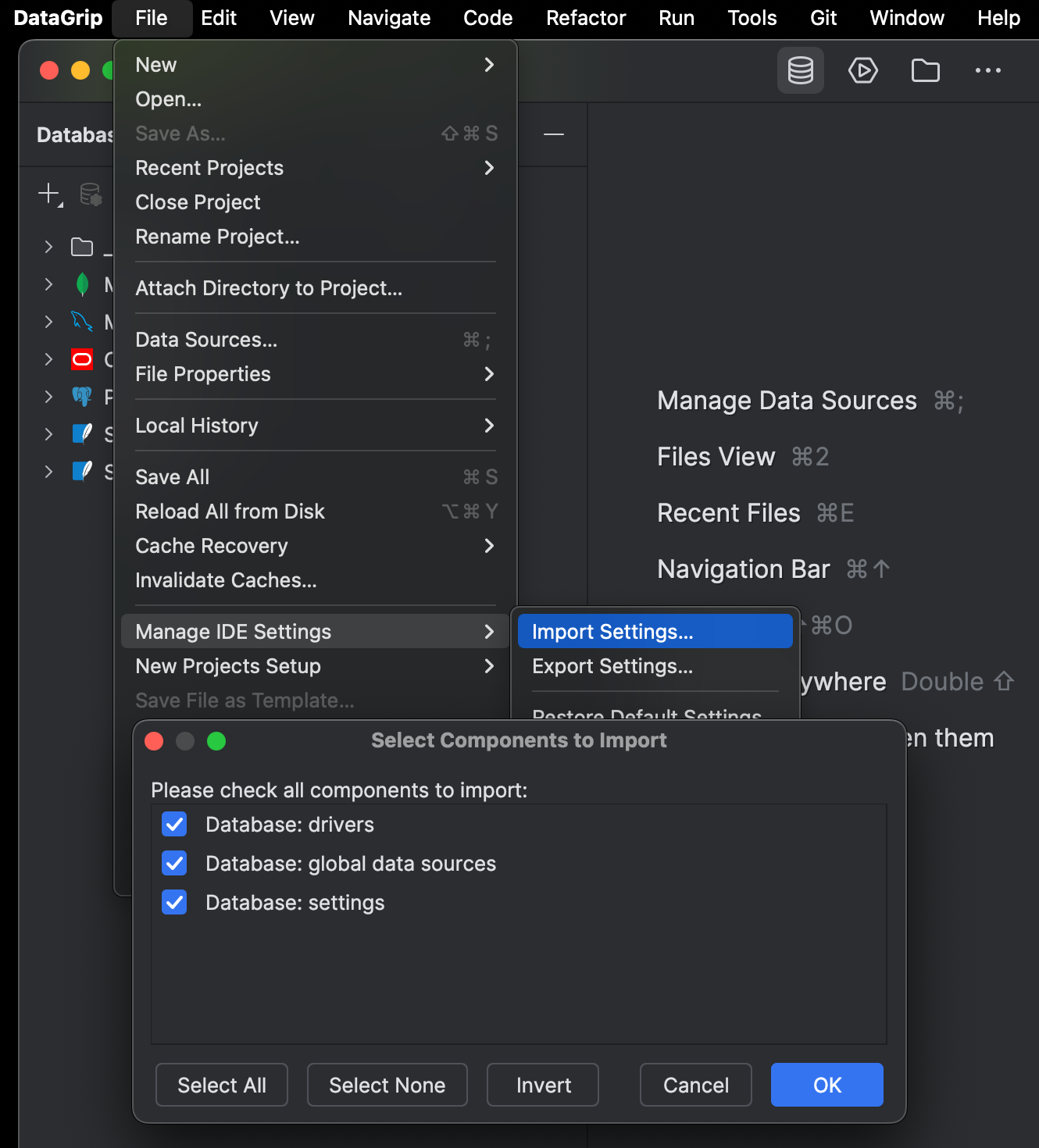
Task: Open a new data source with the plus icon
Action: (x=47, y=194)
